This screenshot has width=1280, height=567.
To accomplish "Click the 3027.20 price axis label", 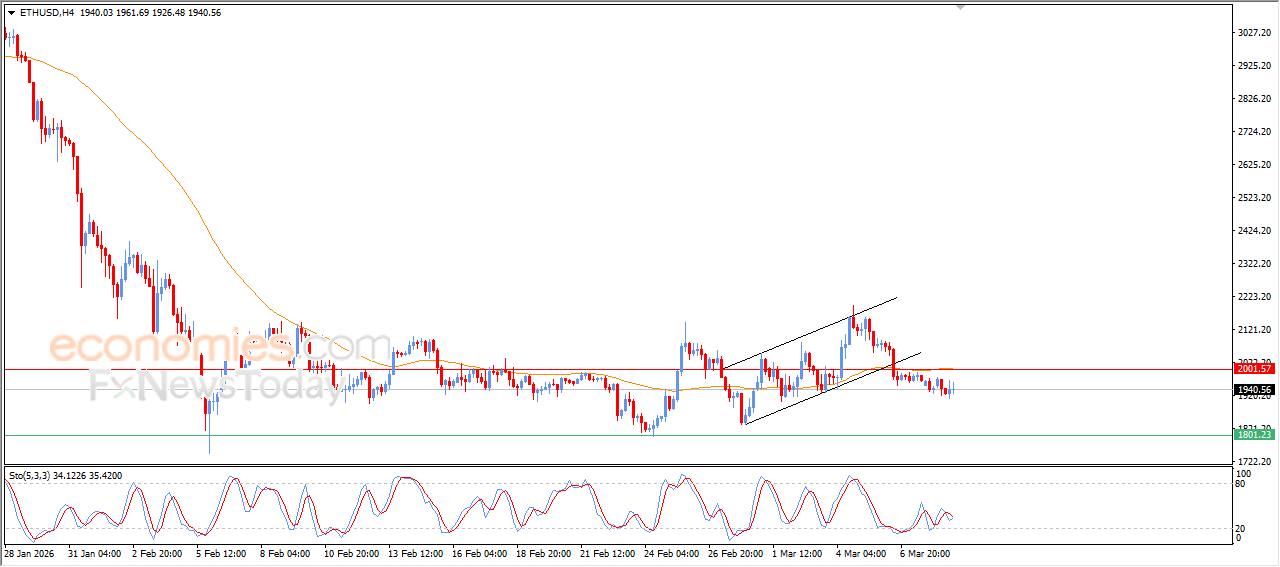I will (1253, 33).
